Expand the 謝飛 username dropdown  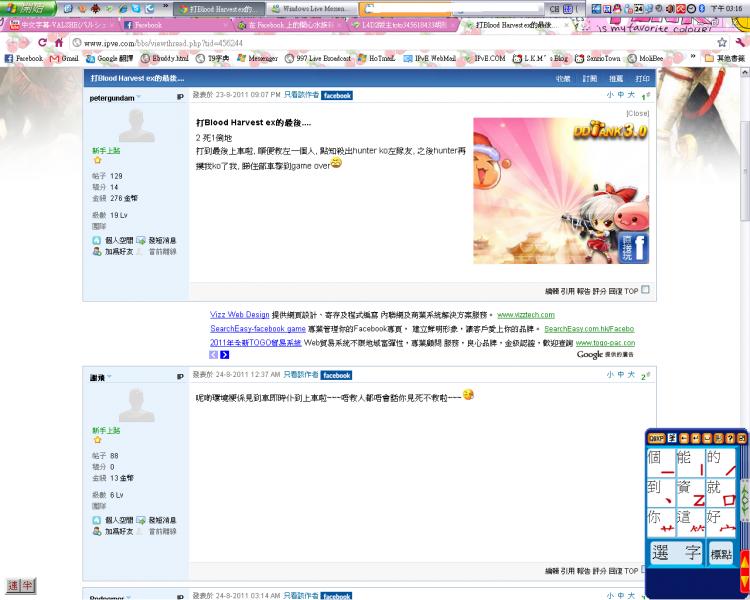pos(109,378)
